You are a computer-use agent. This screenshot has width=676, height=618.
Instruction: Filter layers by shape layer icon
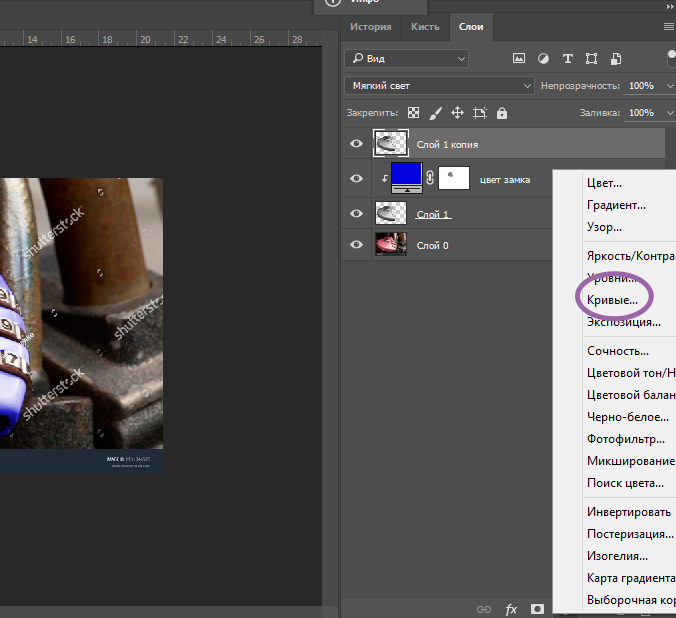tap(592, 59)
